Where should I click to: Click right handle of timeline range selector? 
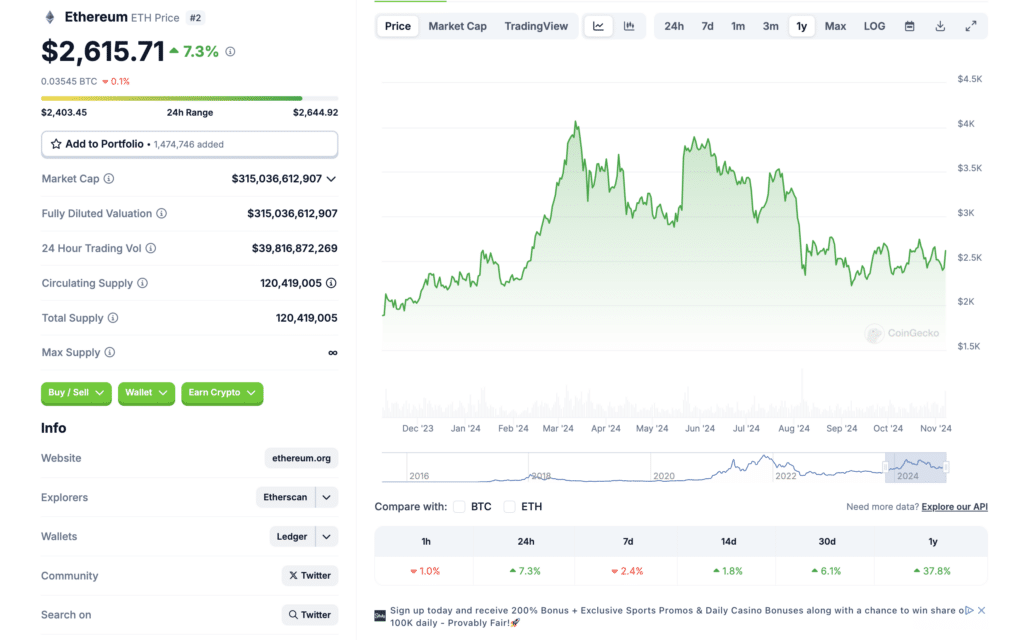tap(946, 467)
